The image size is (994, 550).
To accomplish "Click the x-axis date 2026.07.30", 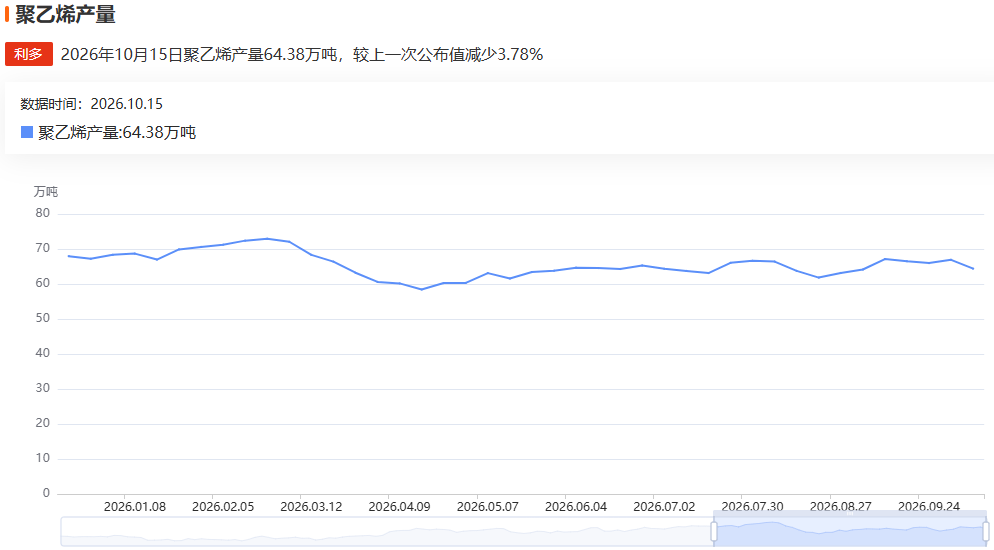I will point(752,507).
